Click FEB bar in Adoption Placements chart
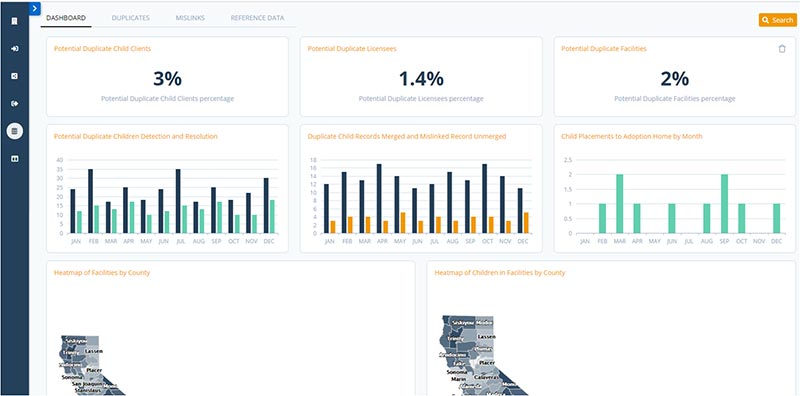Image resolution: width=800 pixels, height=396 pixels. (x=602, y=218)
